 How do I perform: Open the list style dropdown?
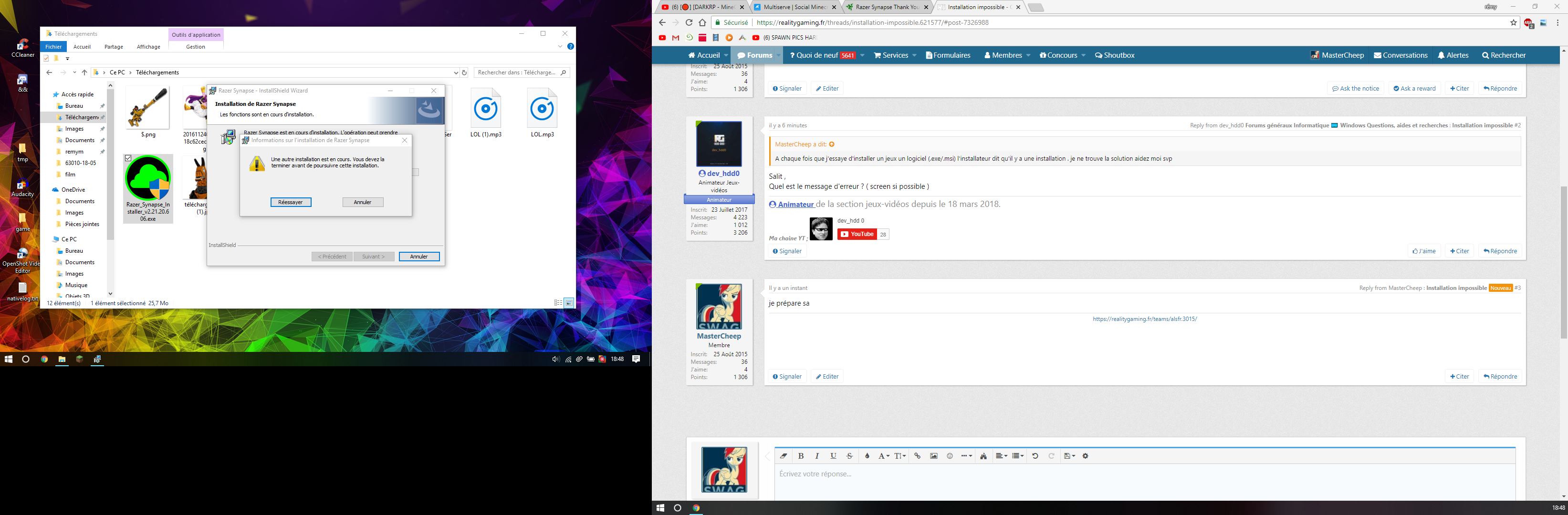tap(1018, 456)
